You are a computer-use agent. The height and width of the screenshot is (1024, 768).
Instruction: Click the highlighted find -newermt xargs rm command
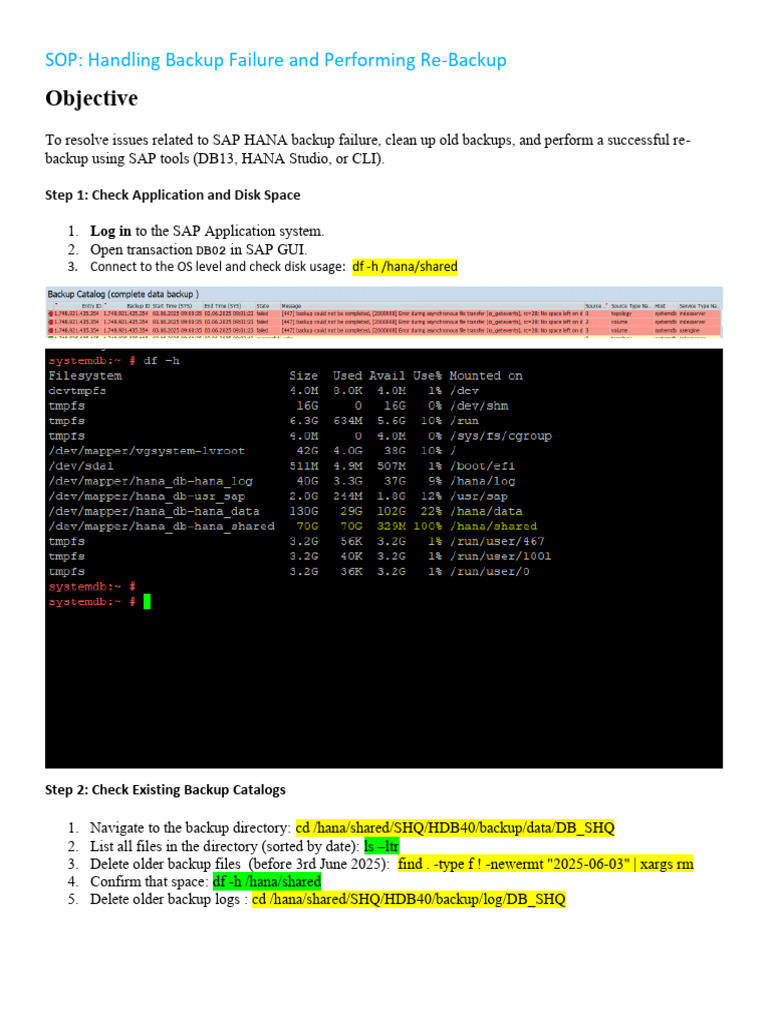pyautogui.click(x=545, y=864)
